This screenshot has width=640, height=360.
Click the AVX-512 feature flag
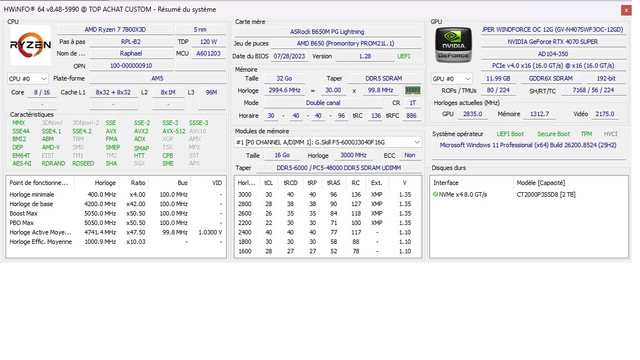click(x=174, y=131)
